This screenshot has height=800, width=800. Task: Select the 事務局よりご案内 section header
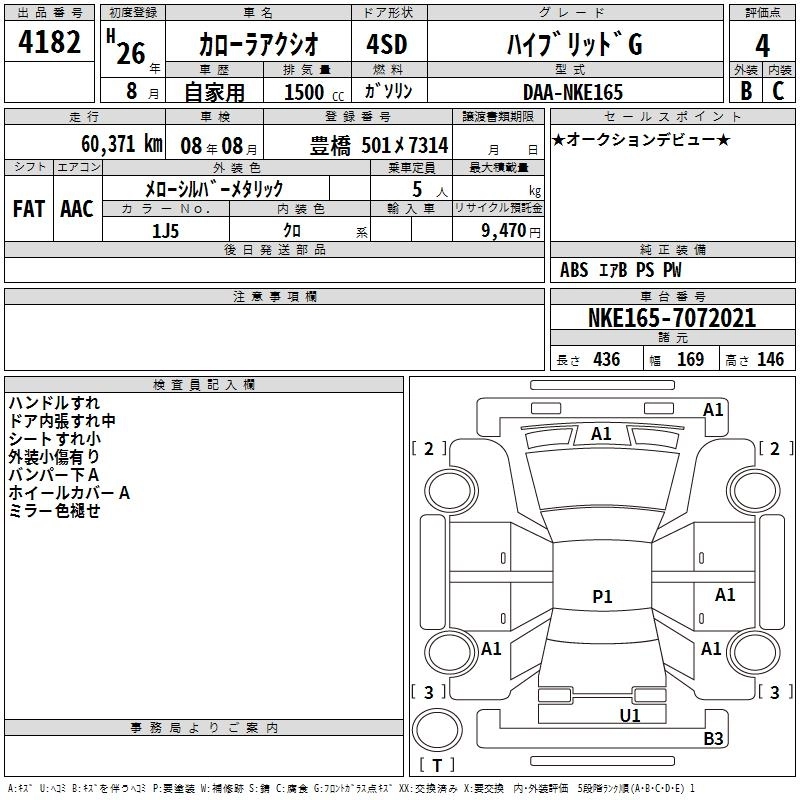204,728
